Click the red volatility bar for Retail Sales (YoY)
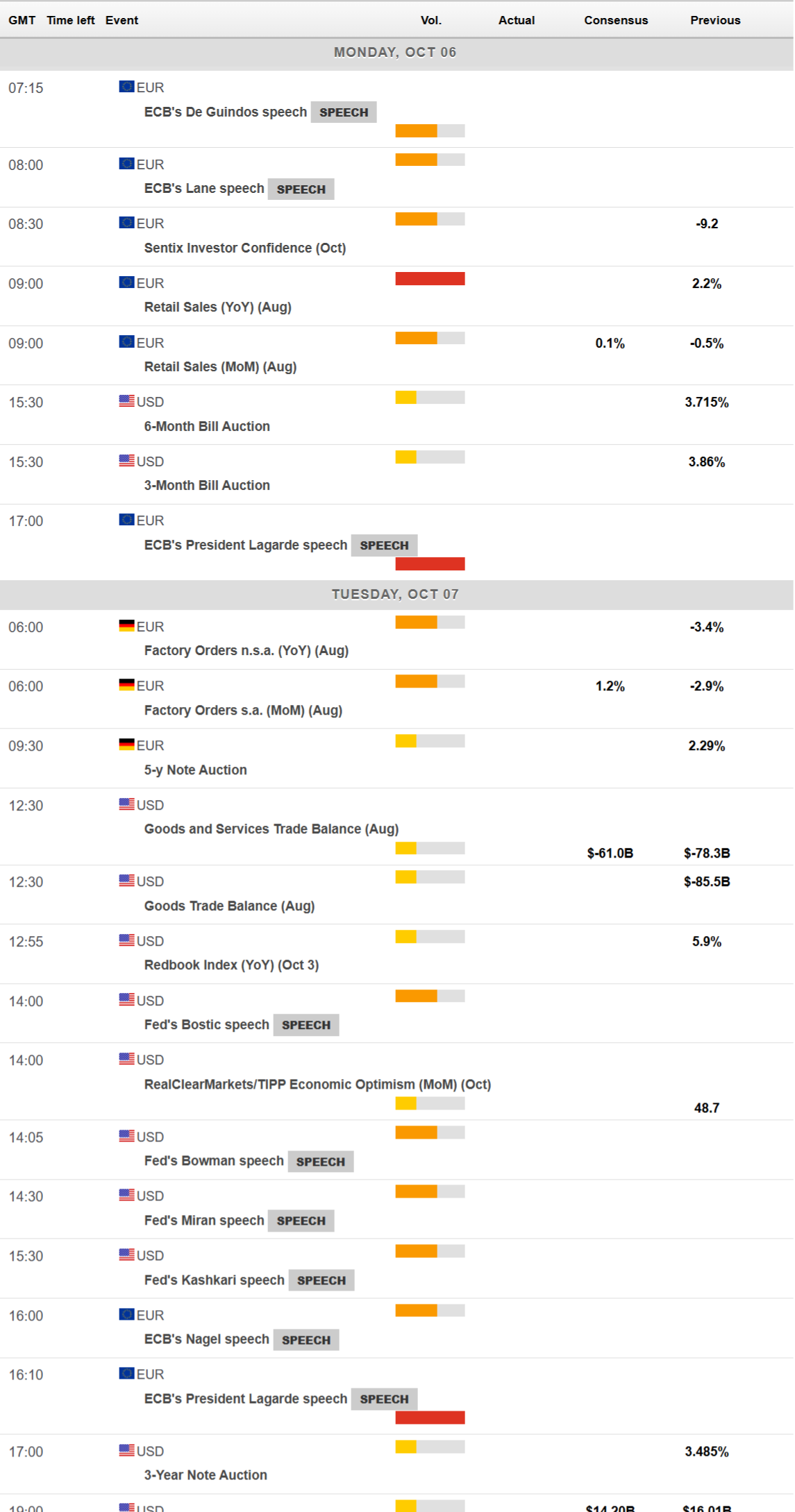Screen dimensions: 795x1512 (x=430, y=279)
